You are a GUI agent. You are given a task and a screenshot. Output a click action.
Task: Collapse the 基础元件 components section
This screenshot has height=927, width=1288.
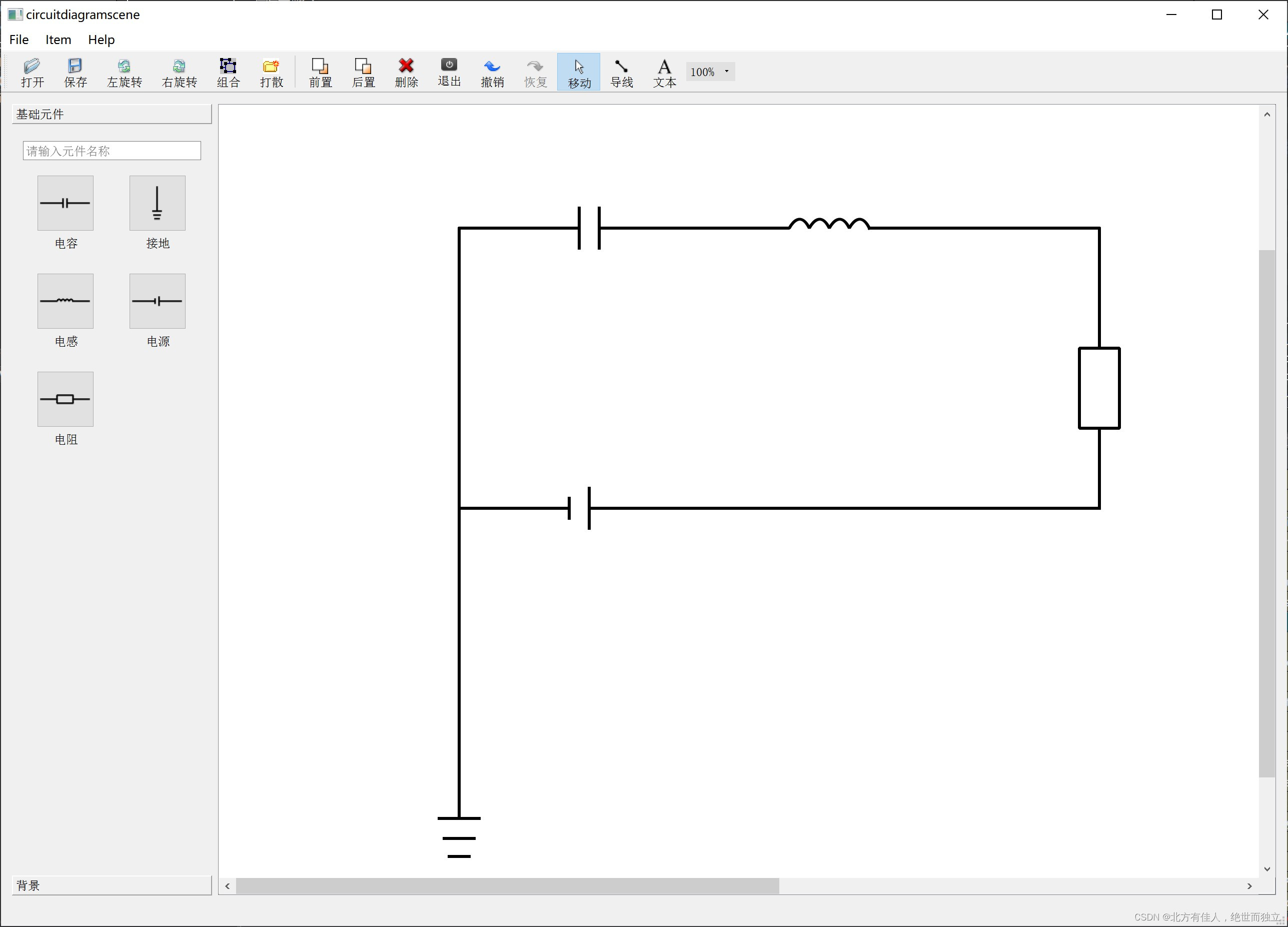coord(112,114)
